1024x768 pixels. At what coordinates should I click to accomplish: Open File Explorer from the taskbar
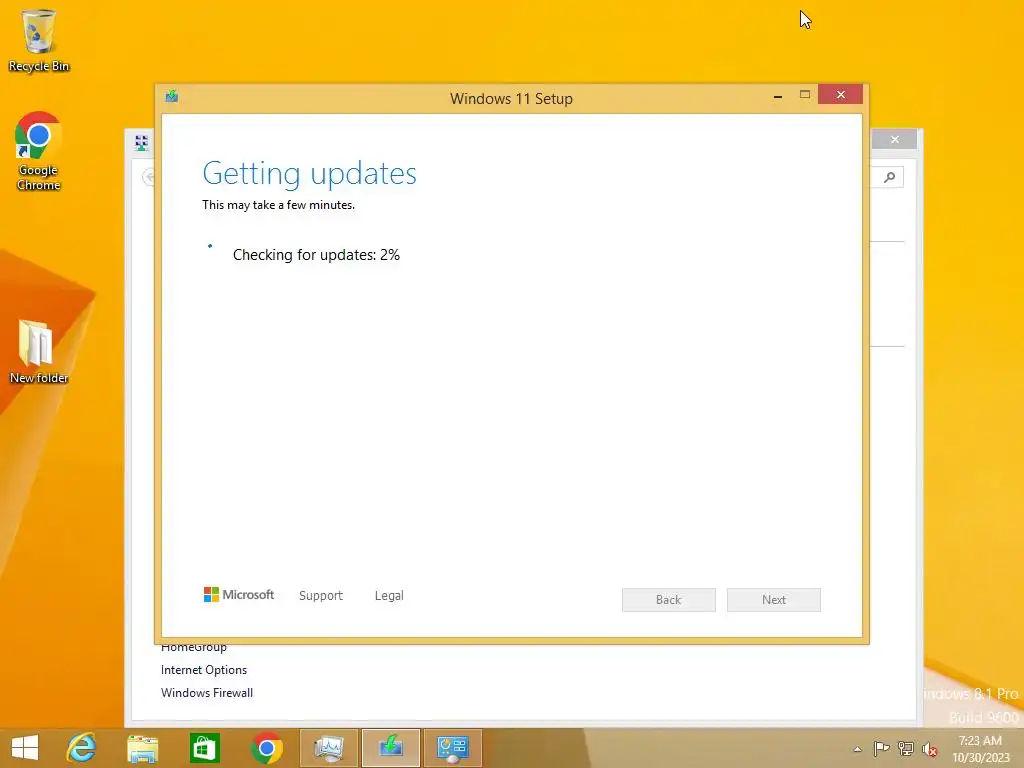tap(142, 748)
